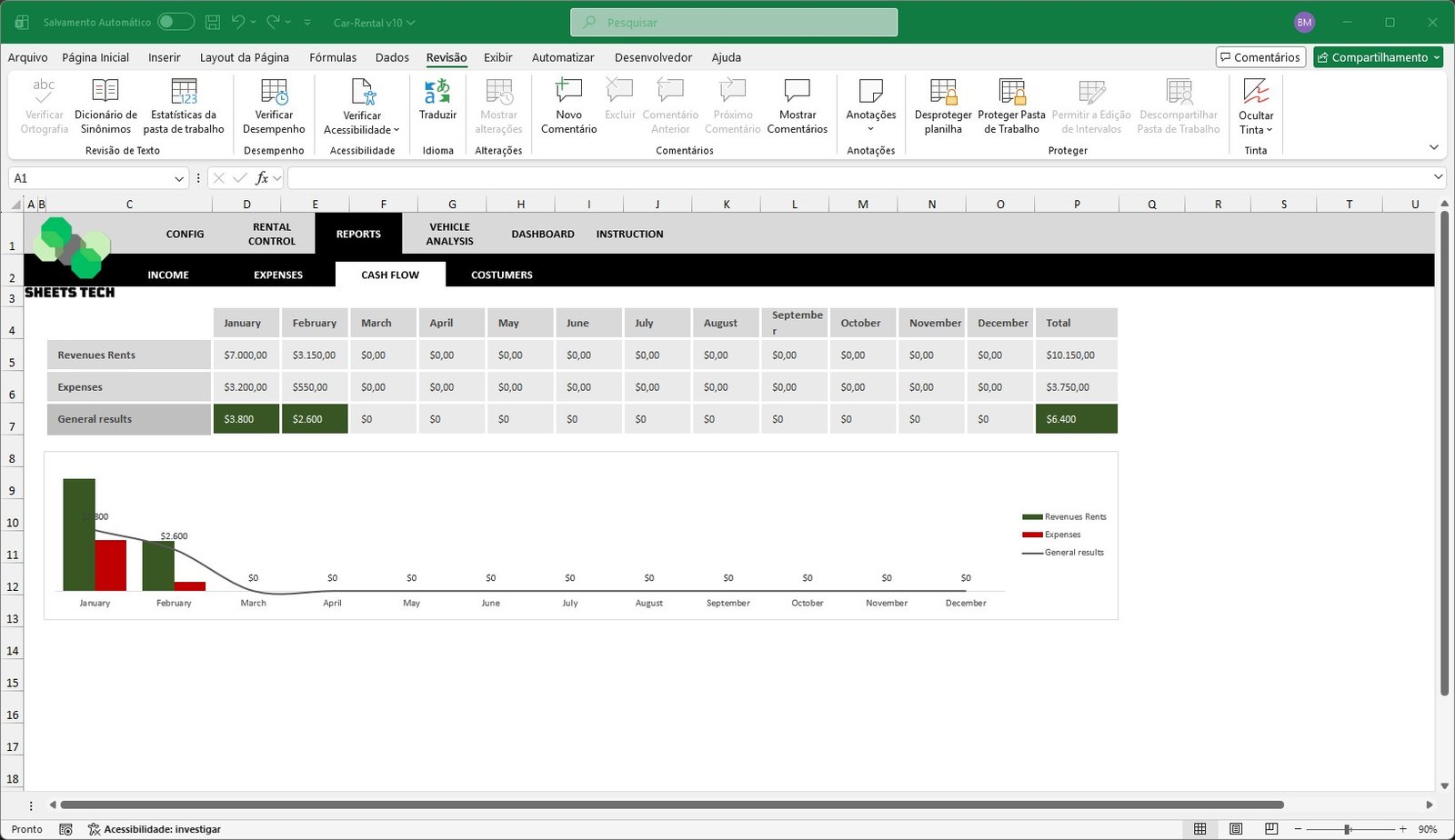Click Desproteger planilha to unprotect the sheet
This screenshot has height=840, width=1455.
tap(942, 105)
